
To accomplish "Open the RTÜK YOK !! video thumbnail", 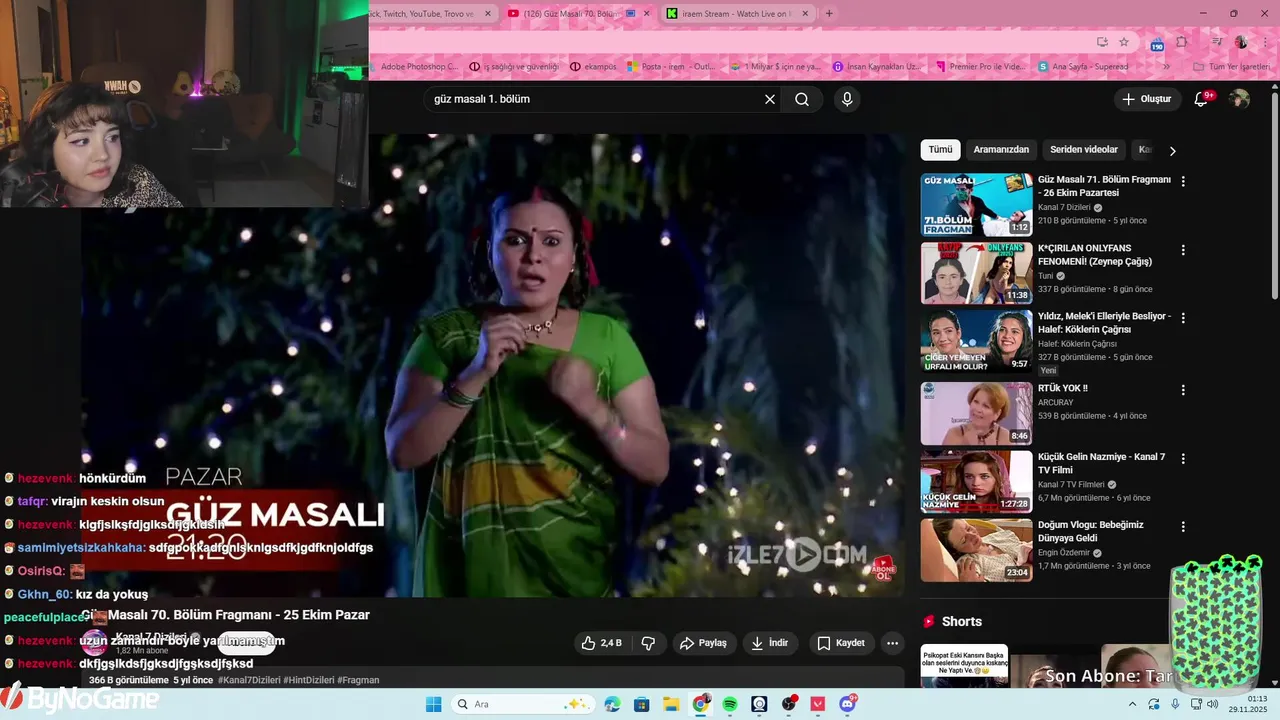I will pyautogui.click(x=977, y=413).
